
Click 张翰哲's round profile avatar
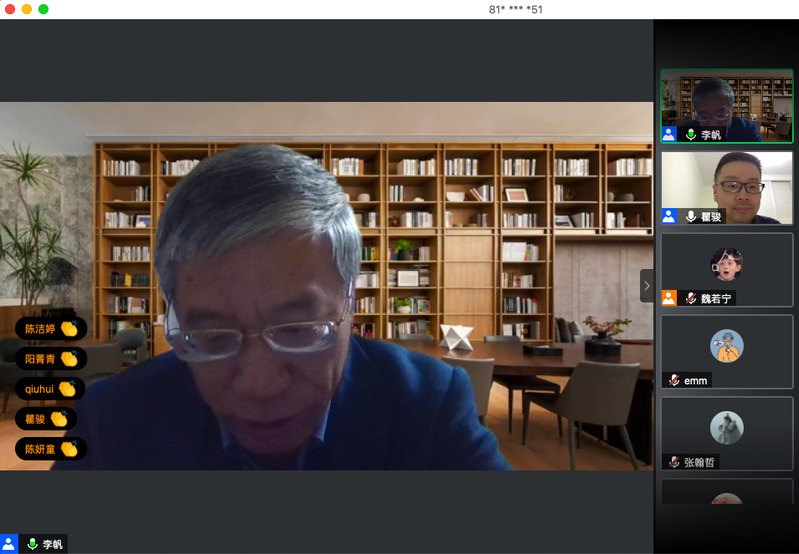coord(726,428)
